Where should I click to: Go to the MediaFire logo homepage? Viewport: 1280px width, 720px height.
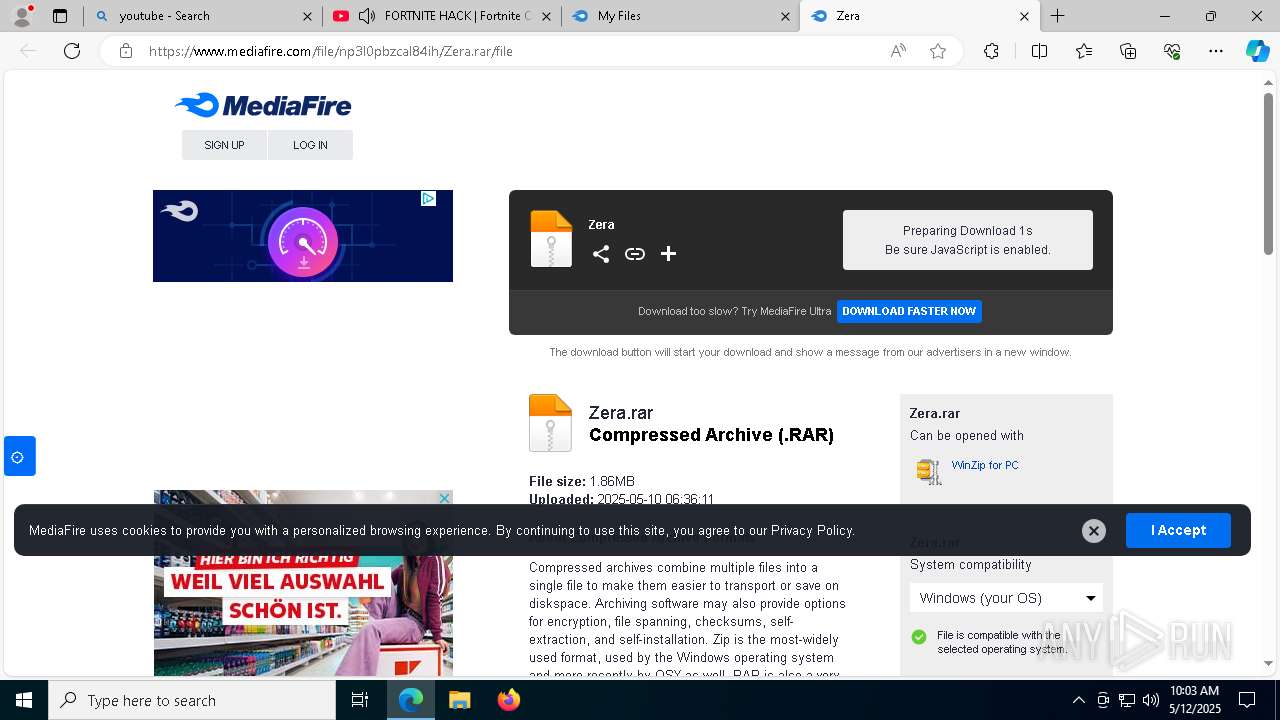click(263, 105)
